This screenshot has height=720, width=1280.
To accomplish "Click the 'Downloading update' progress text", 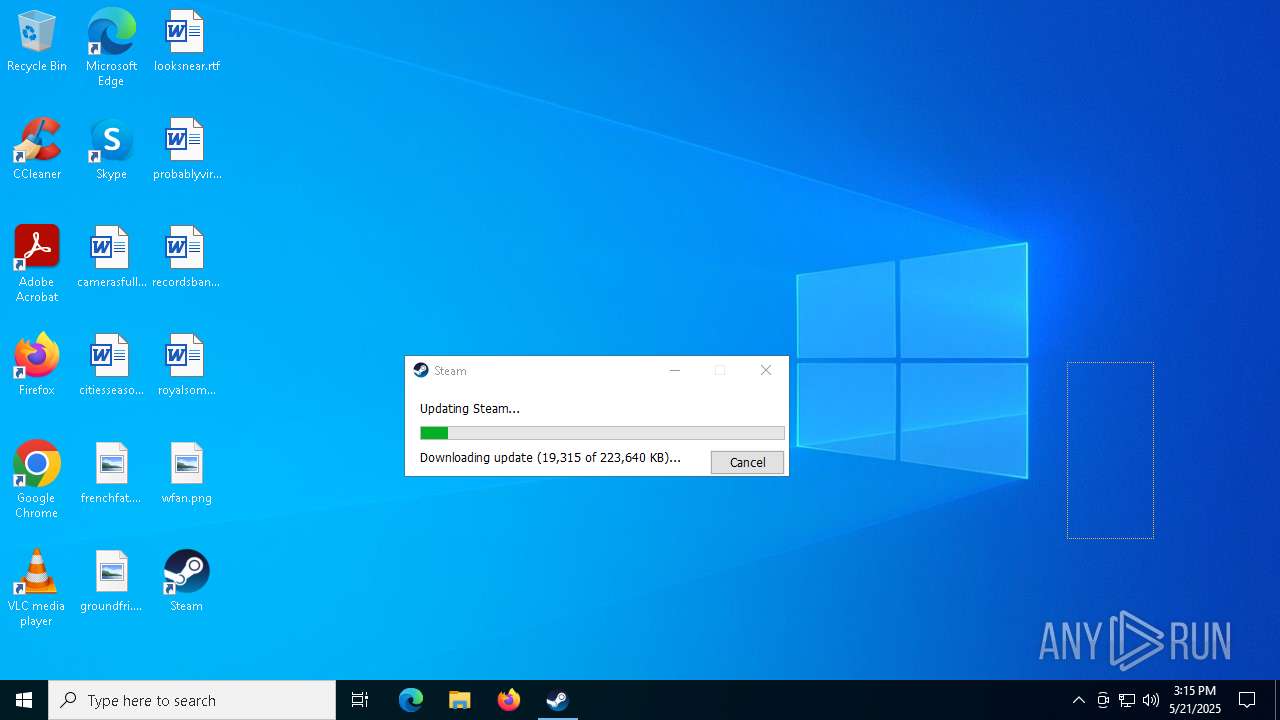I will pyautogui.click(x=550, y=457).
